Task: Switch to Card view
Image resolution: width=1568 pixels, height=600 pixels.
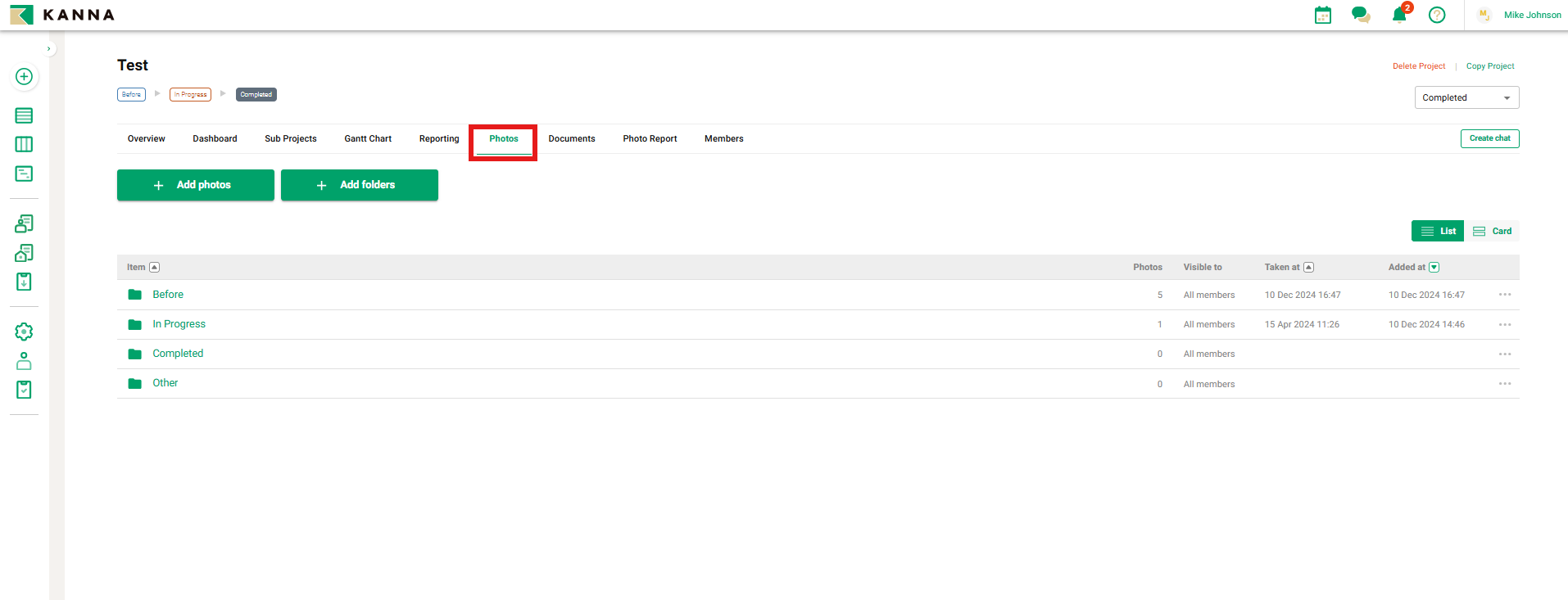Action: (1493, 231)
